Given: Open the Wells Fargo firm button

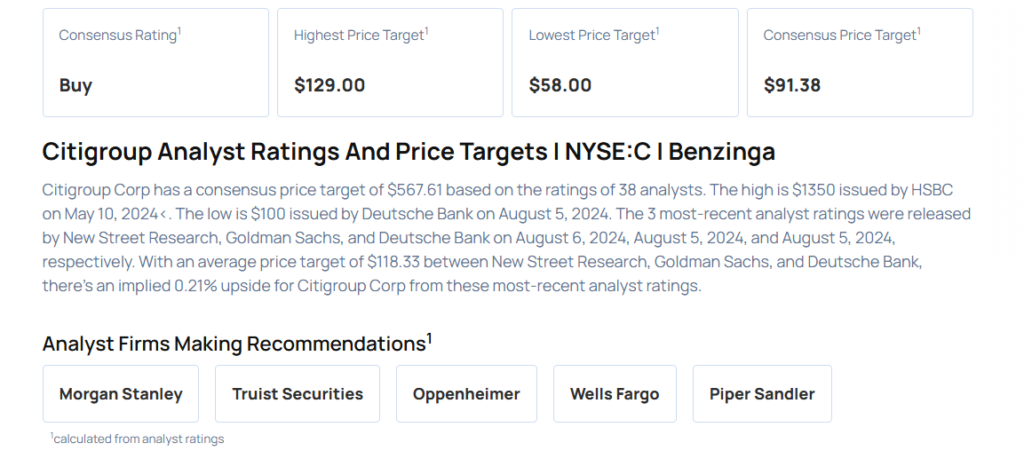Looking at the screenshot, I should coord(614,394).
